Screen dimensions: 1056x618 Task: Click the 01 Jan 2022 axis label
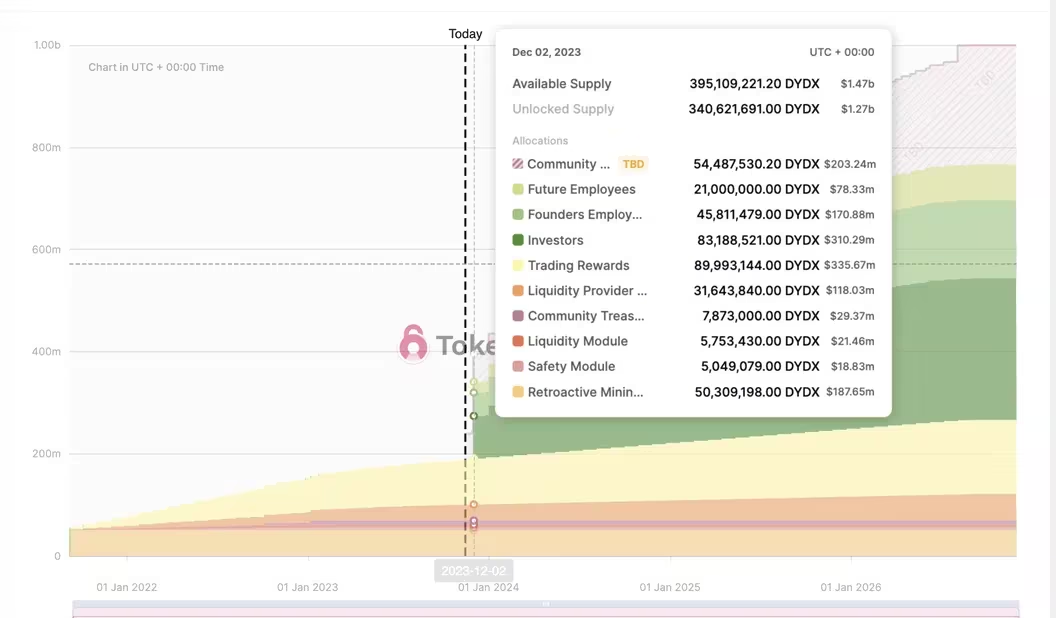tap(127, 587)
